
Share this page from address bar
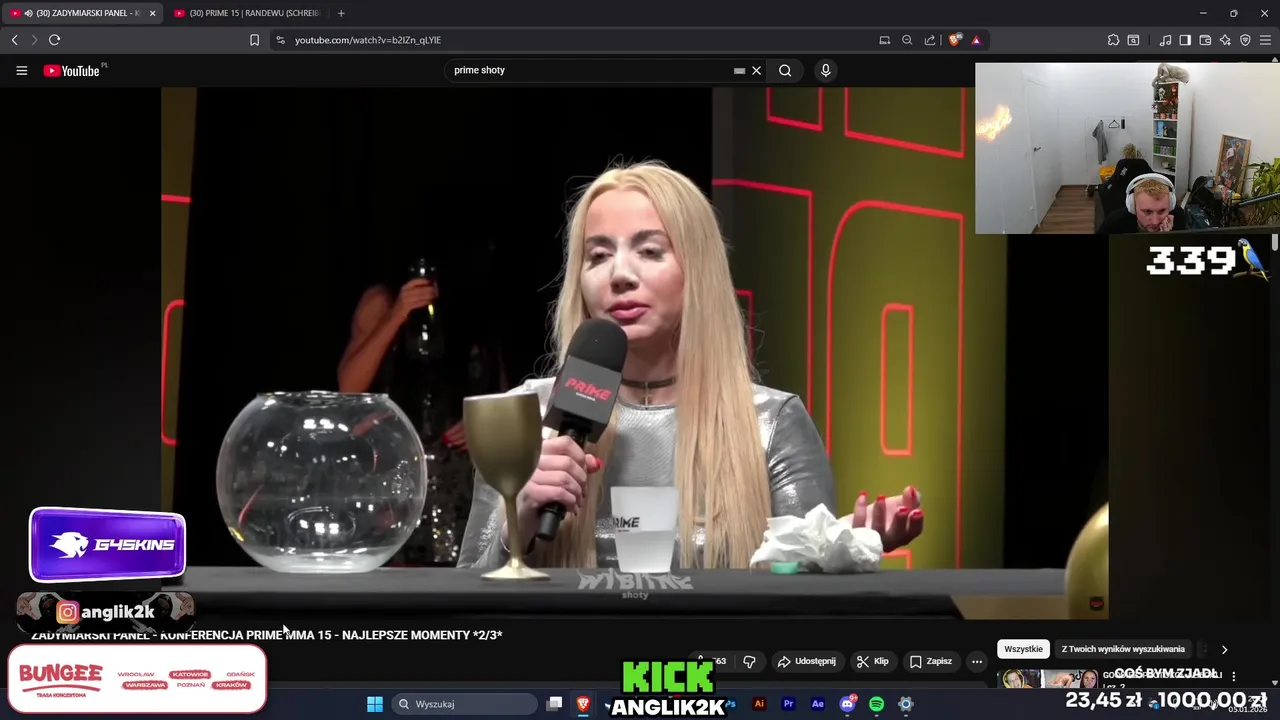[x=930, y=40]
